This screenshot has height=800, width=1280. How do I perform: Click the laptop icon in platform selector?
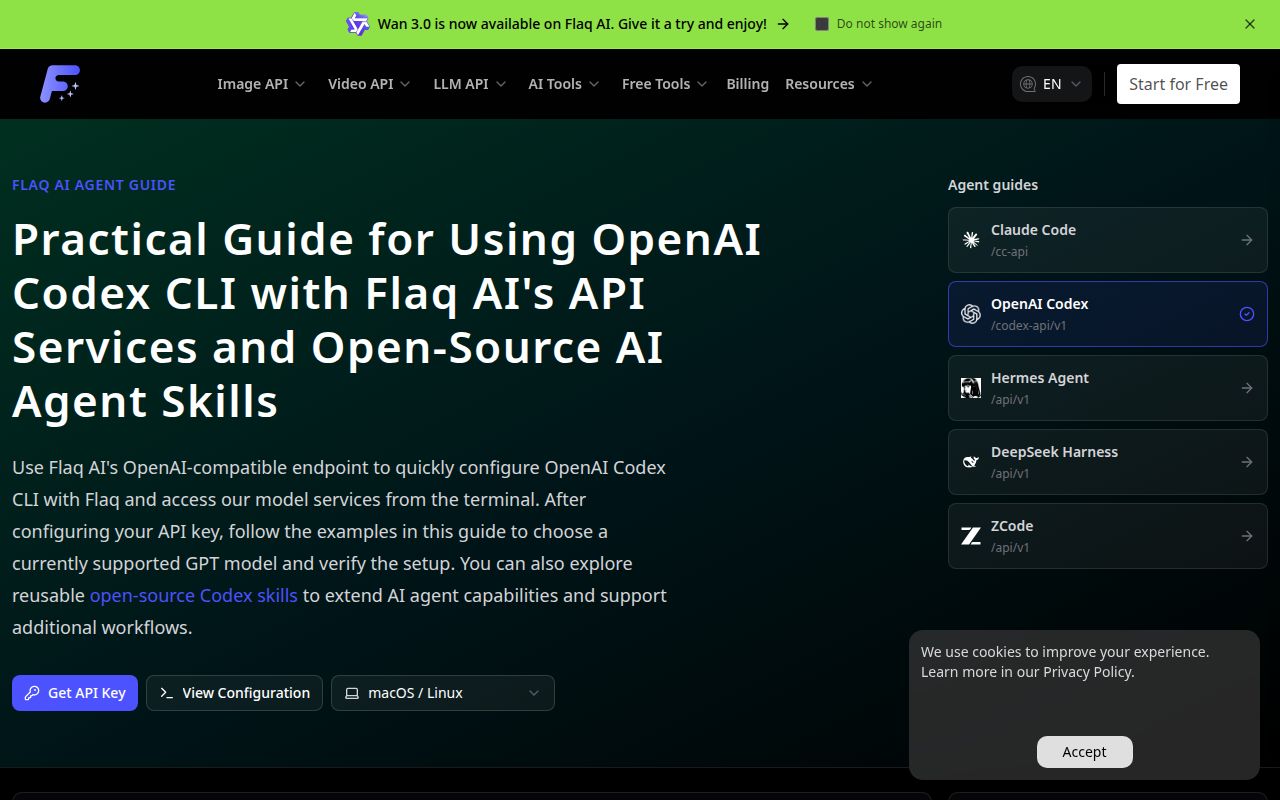coord(352,693)
